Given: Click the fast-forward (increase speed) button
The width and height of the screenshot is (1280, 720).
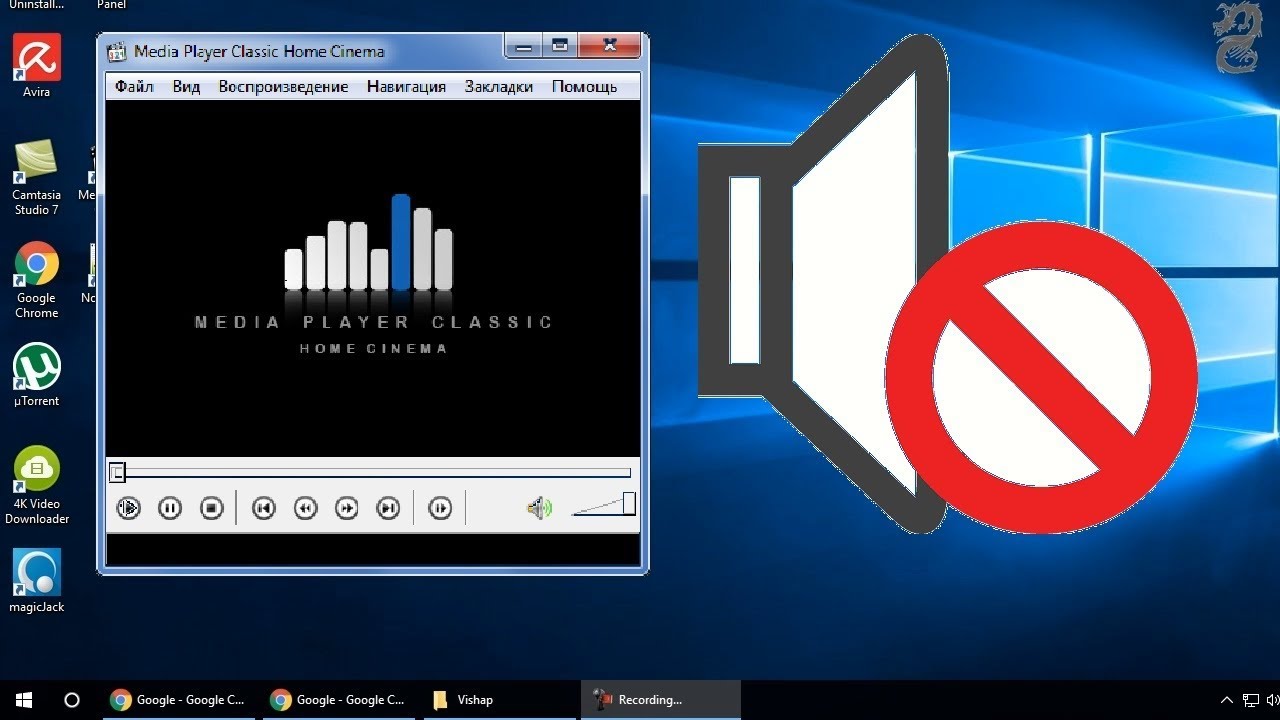Looking at the screenshot, I should 346,508.
